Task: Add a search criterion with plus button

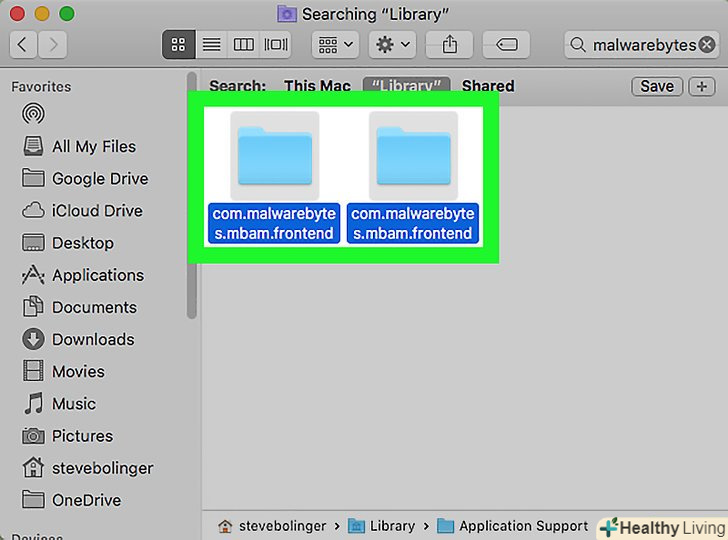Action: pyautogui.click(x=702, y=86)
